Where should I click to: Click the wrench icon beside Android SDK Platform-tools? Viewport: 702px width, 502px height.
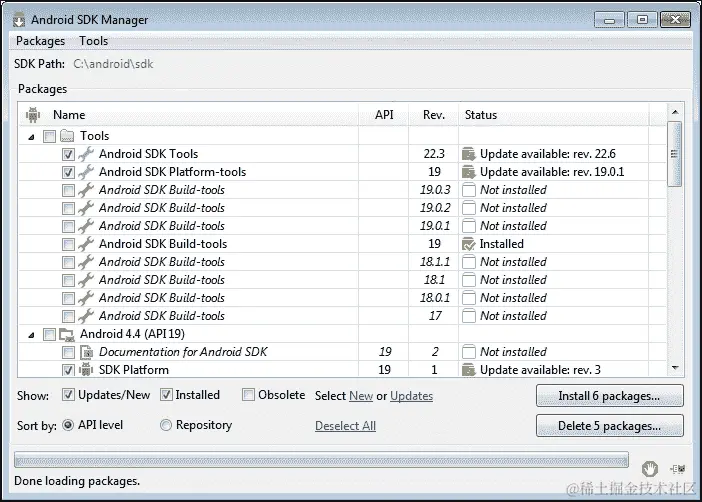pos(86,172)
